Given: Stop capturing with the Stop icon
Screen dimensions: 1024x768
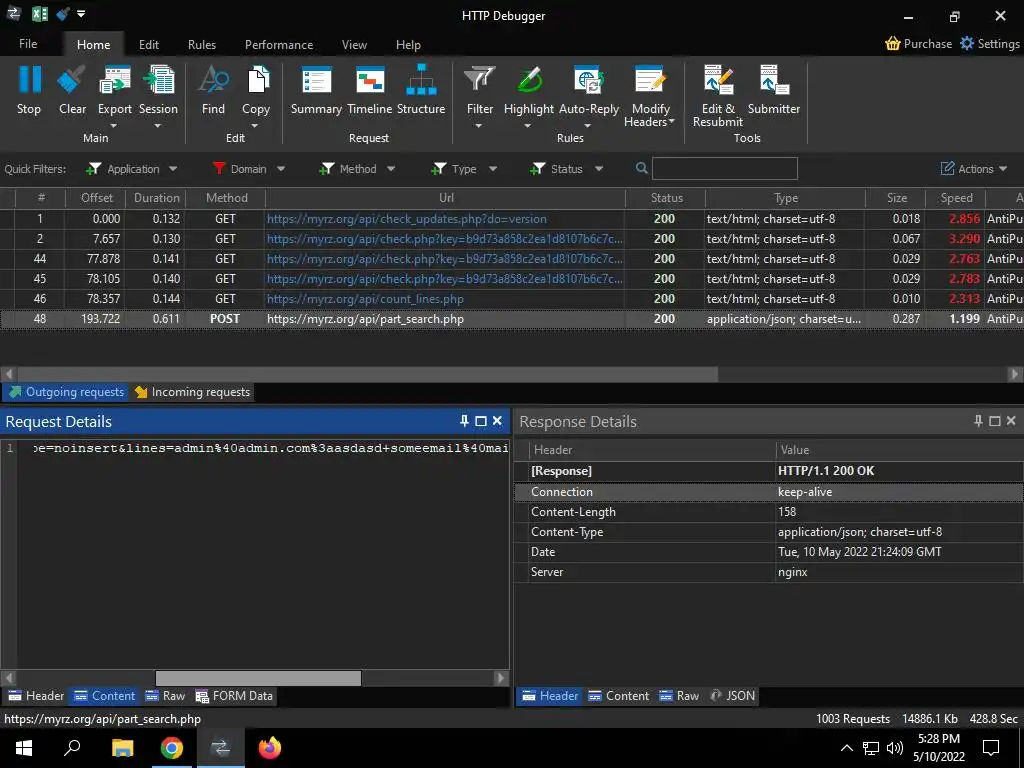Looking at the screenshot, I should point(29,80).
